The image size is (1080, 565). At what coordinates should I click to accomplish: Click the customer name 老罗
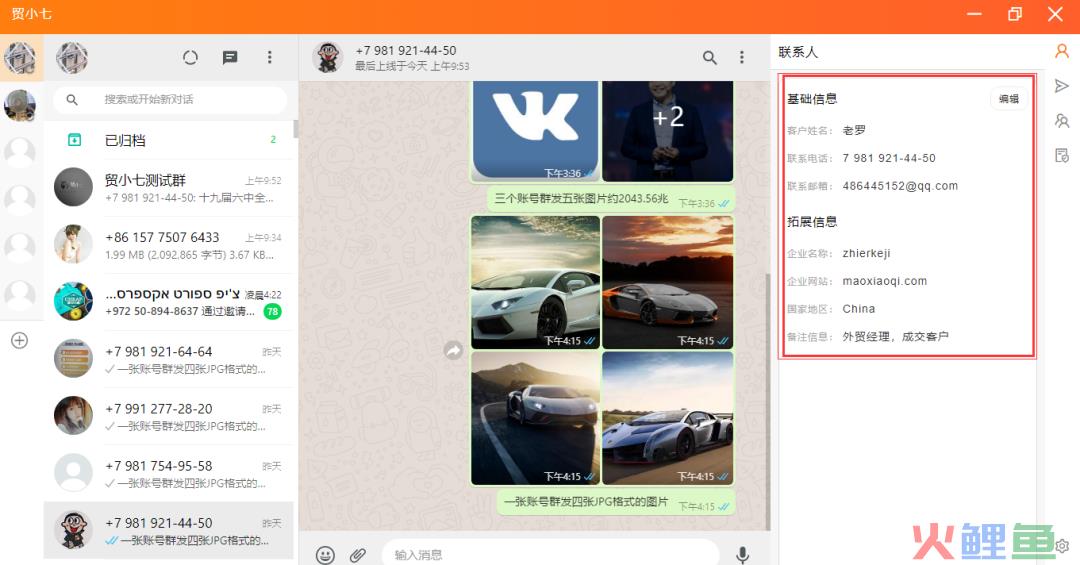pyautogui.click(x=854, y=130)
